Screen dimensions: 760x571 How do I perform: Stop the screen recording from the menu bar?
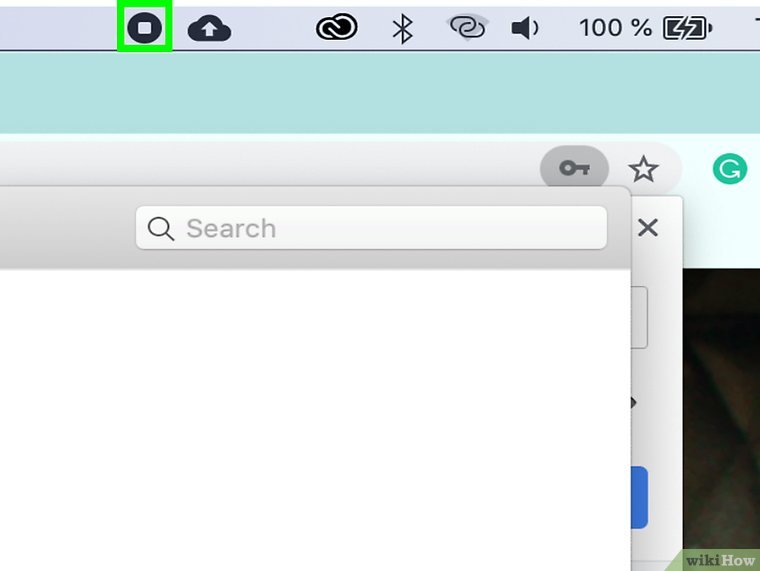pos(144,28)
